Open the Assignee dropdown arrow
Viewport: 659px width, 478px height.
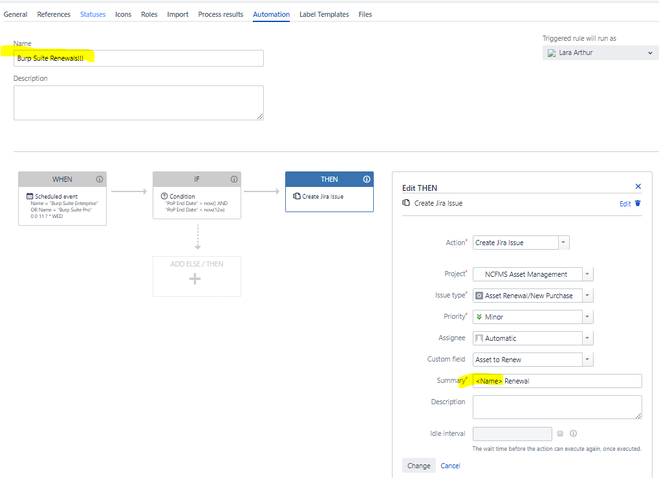click(588, 338)
